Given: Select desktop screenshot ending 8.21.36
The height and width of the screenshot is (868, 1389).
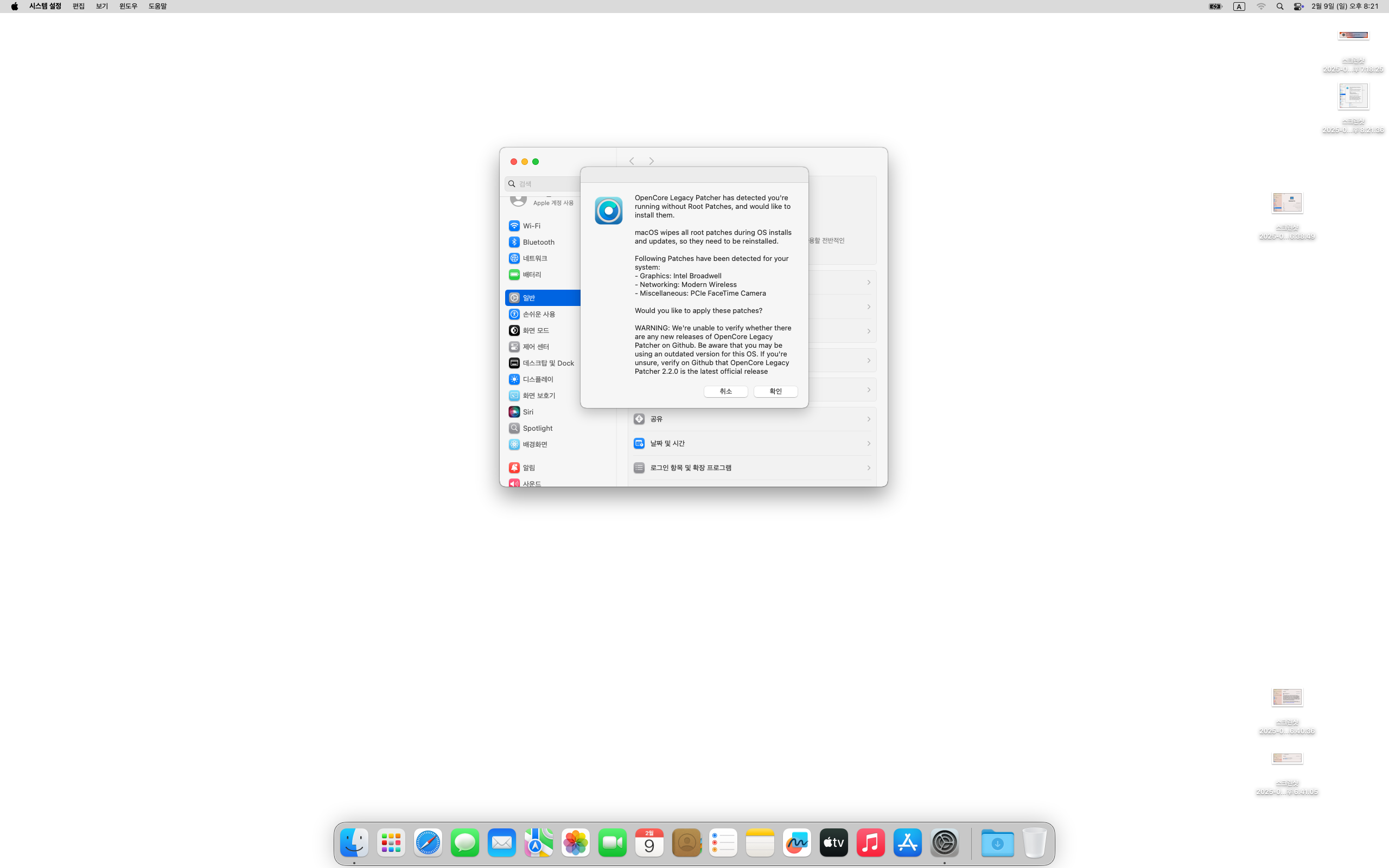Looking at the screenshot, I should 1353,108.
